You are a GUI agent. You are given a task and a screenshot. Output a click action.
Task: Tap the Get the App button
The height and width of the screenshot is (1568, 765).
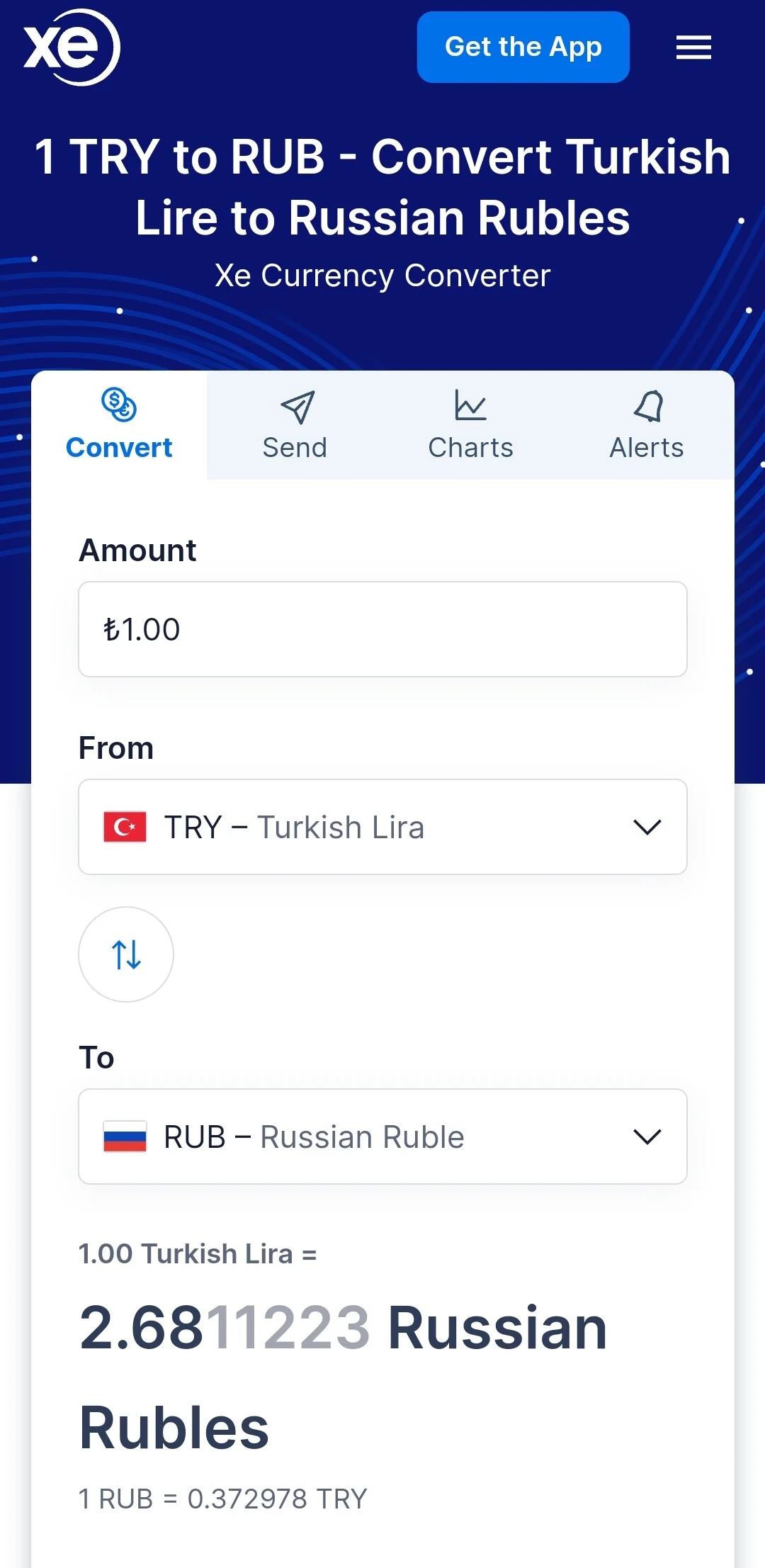point(523,47)
